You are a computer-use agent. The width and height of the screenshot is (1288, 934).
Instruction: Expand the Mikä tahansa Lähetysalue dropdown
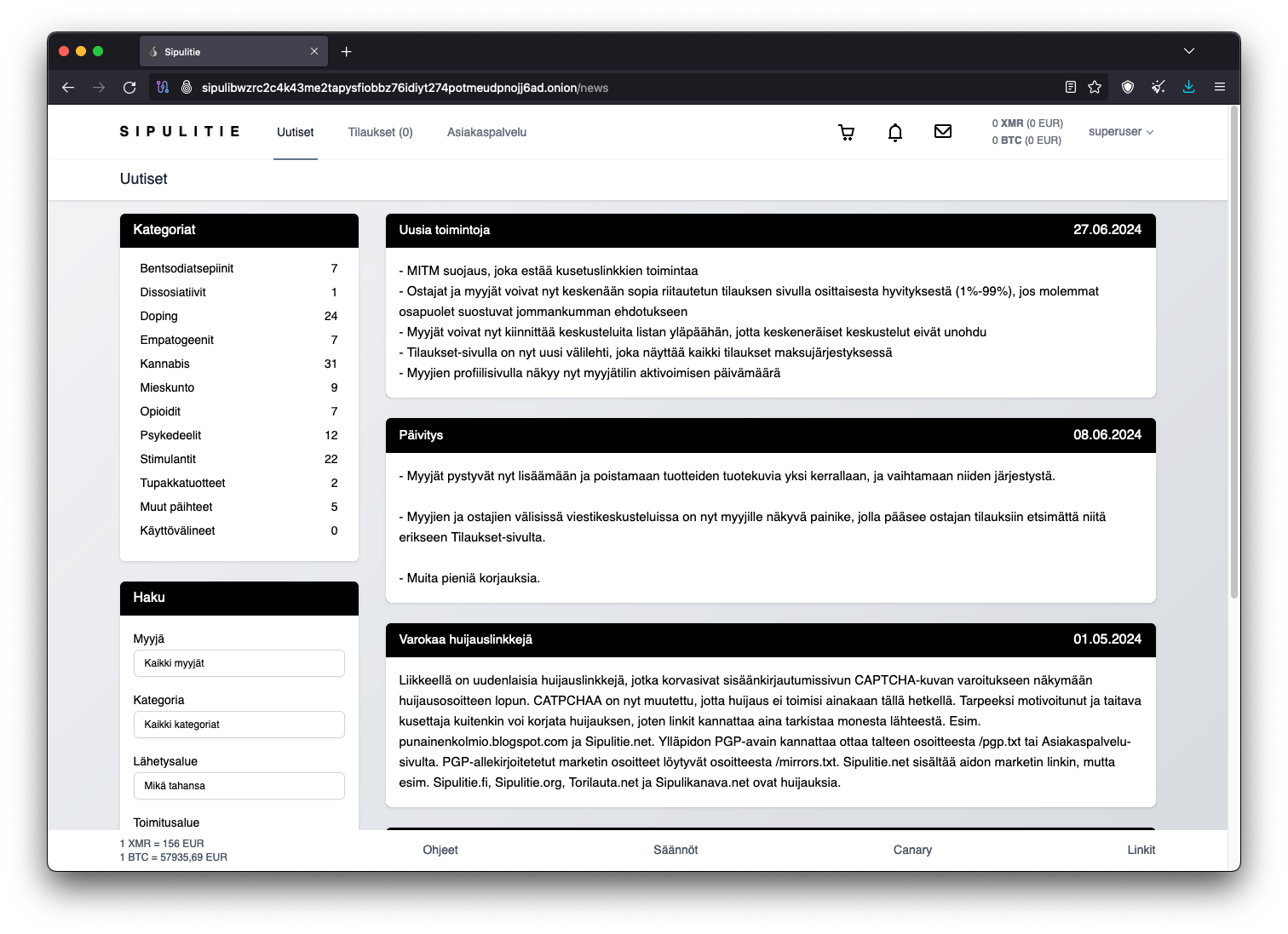pos(239,786)
